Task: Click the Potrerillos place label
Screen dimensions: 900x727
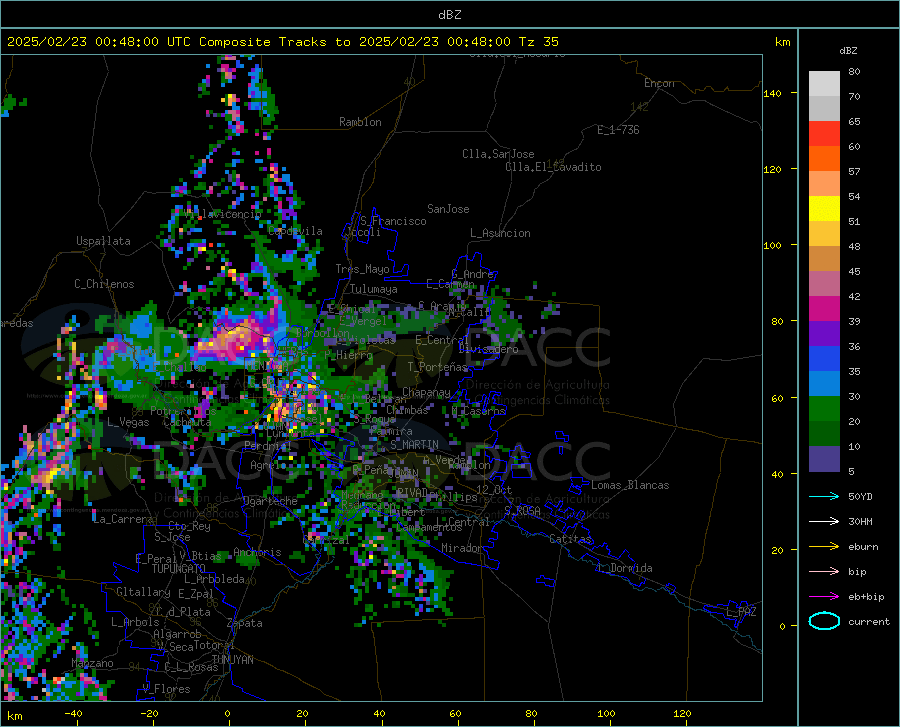Action: [183, 411]
